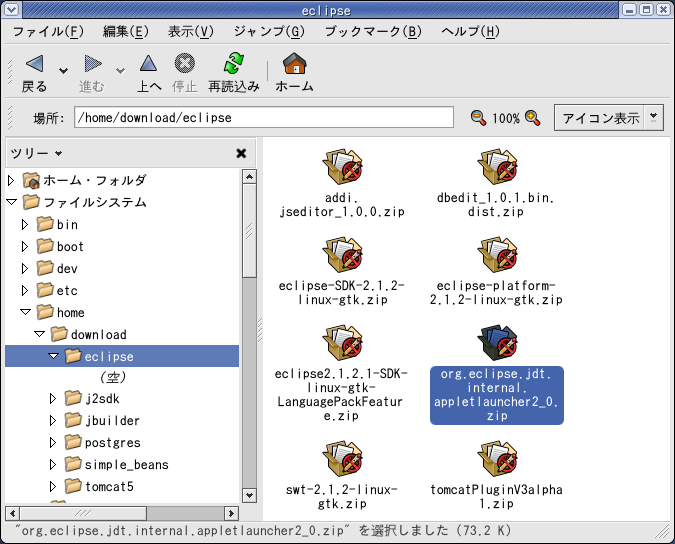The image size is (675, 544).
Task: Click tree horizontal scrollbar left arrow
Action: point(12,513)
